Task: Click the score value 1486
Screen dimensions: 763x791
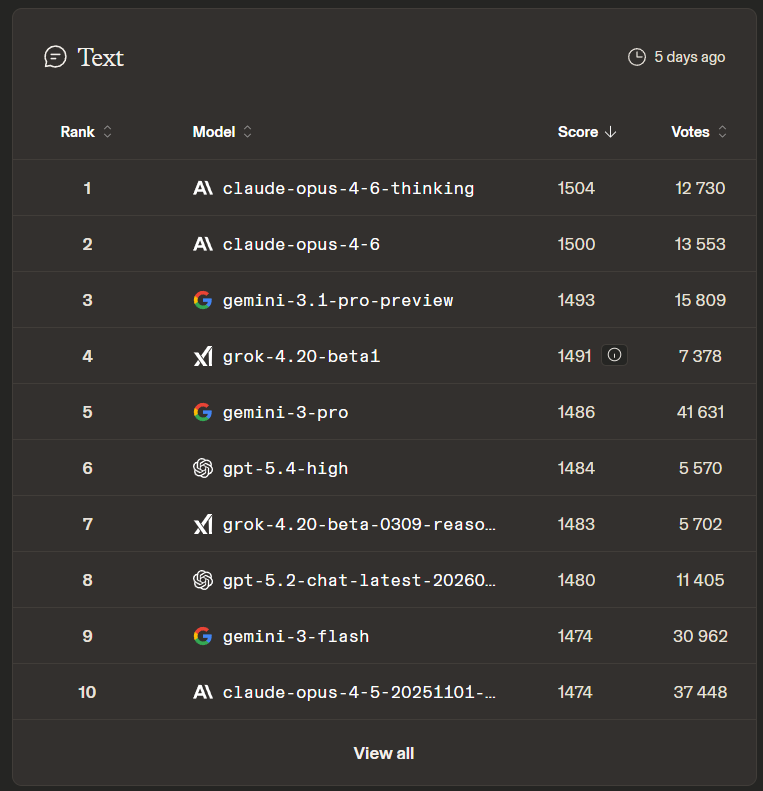Action: [576, 412]
